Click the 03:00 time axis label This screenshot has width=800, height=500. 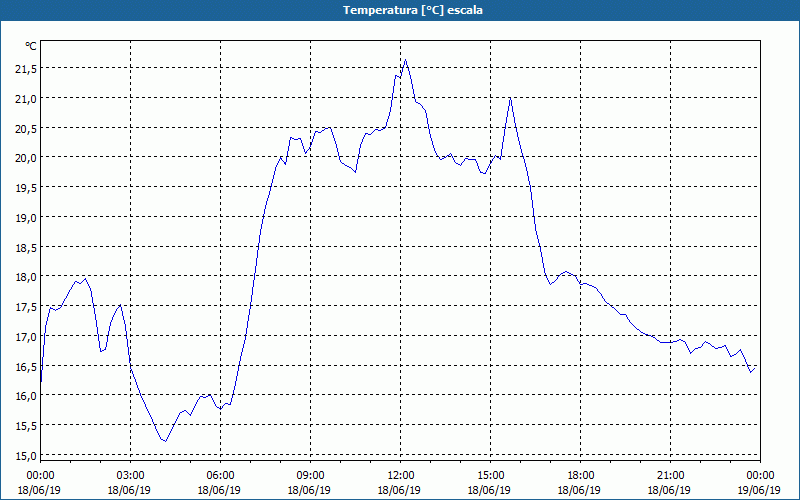click(130, 476)
